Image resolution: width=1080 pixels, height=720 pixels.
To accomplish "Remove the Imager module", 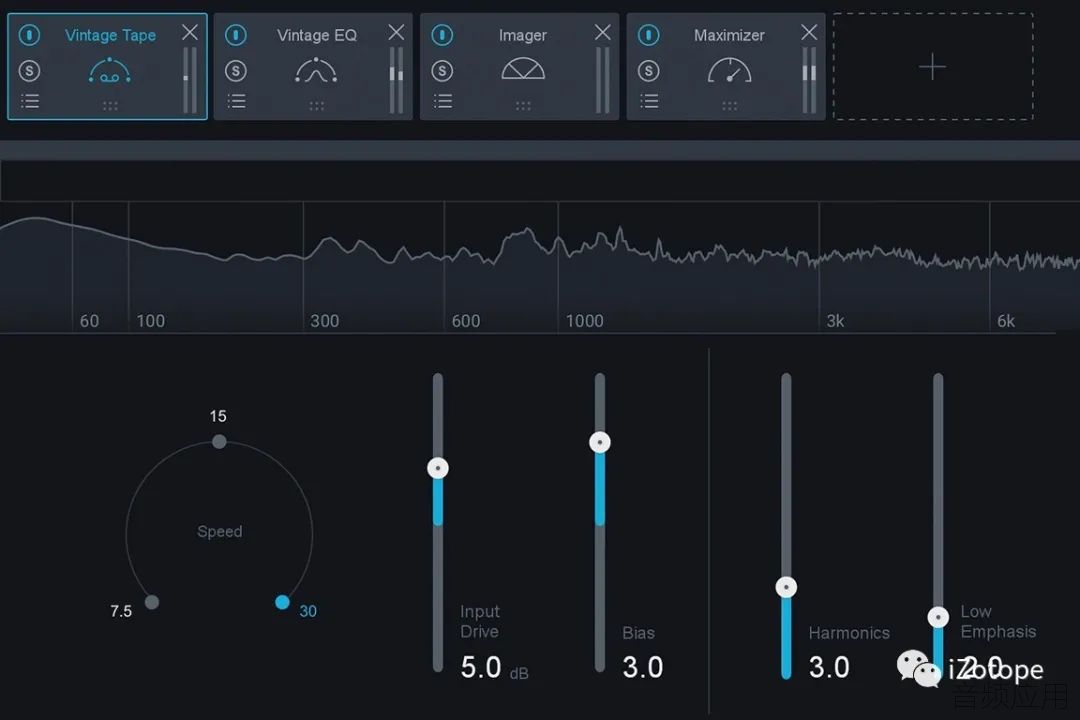I will pyautogui.click(x=603, y=32).
